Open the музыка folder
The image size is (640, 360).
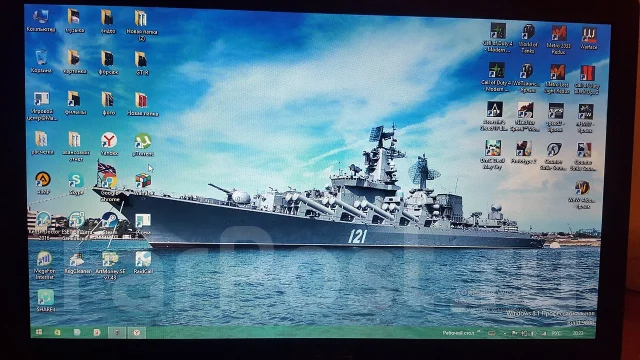click(74, 21)
